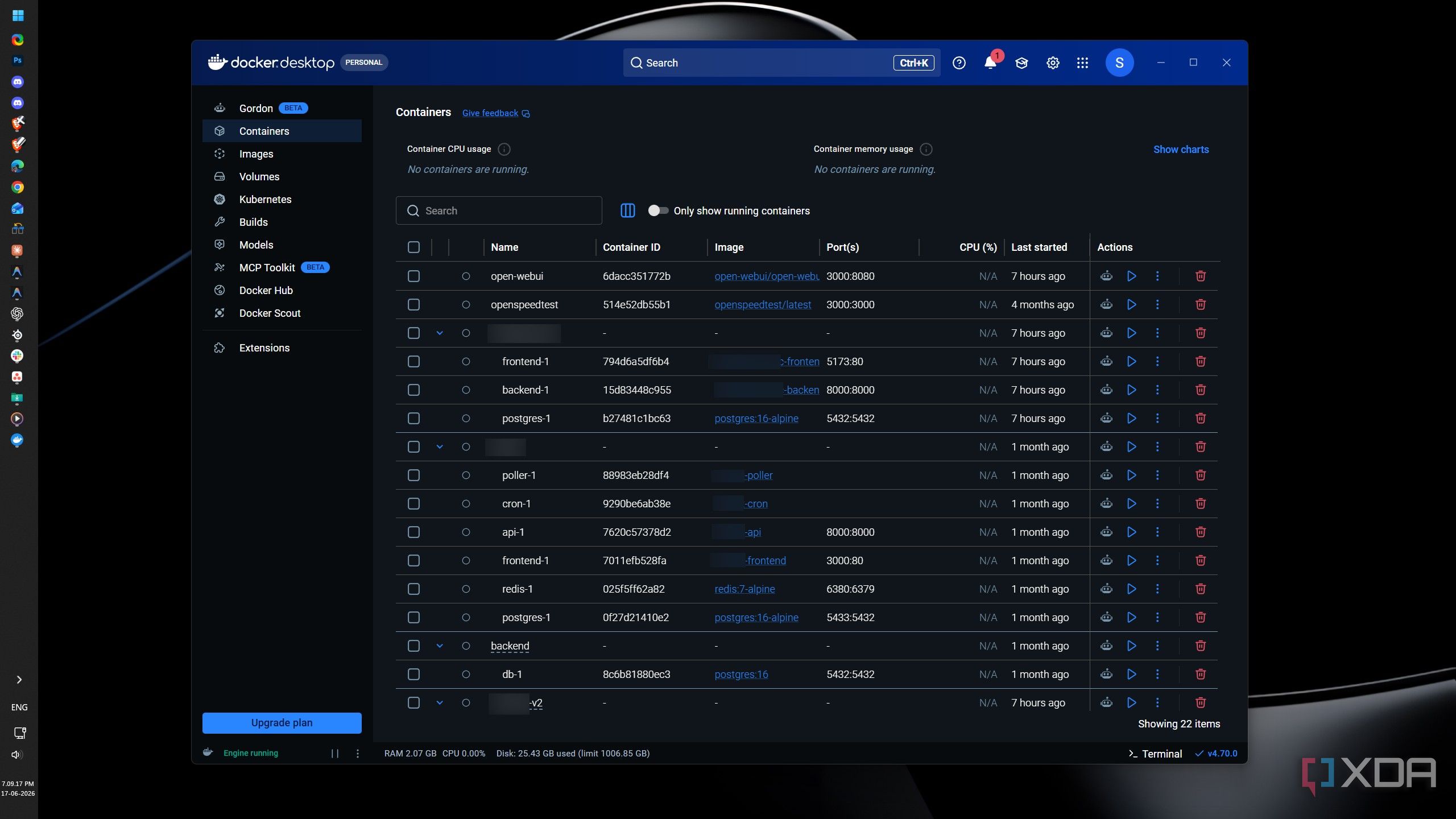Open manage columns icon
This screenshot has height=819, width=1456.
(x=627, y=210)
